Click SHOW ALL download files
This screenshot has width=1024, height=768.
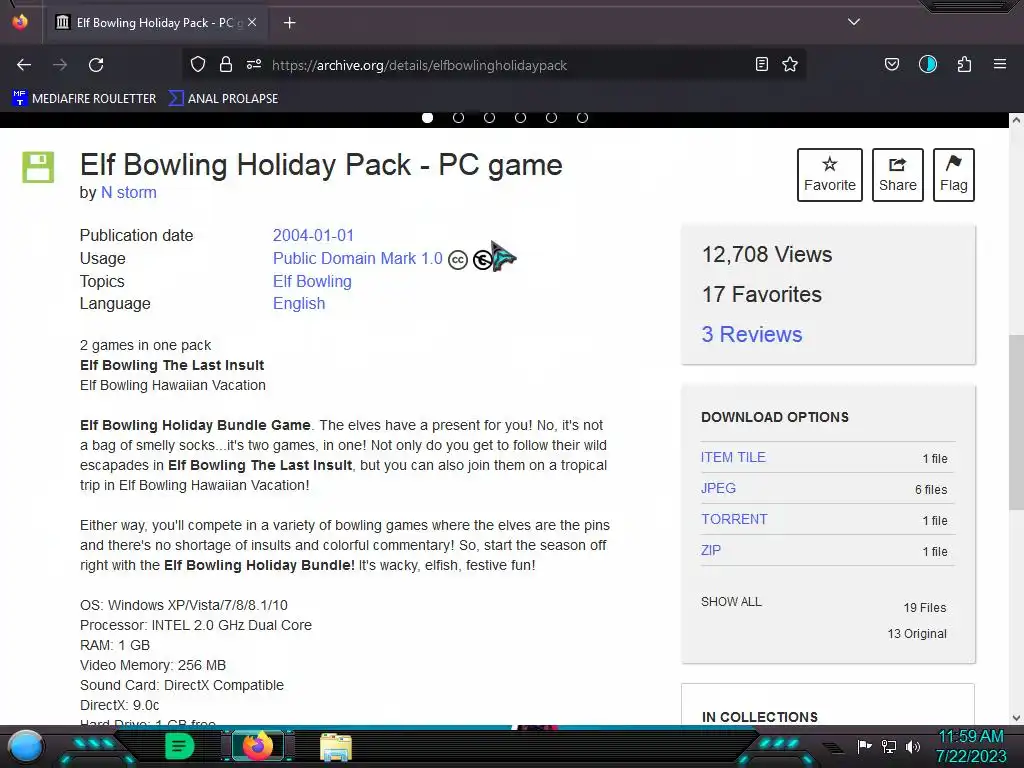[731, 602]
